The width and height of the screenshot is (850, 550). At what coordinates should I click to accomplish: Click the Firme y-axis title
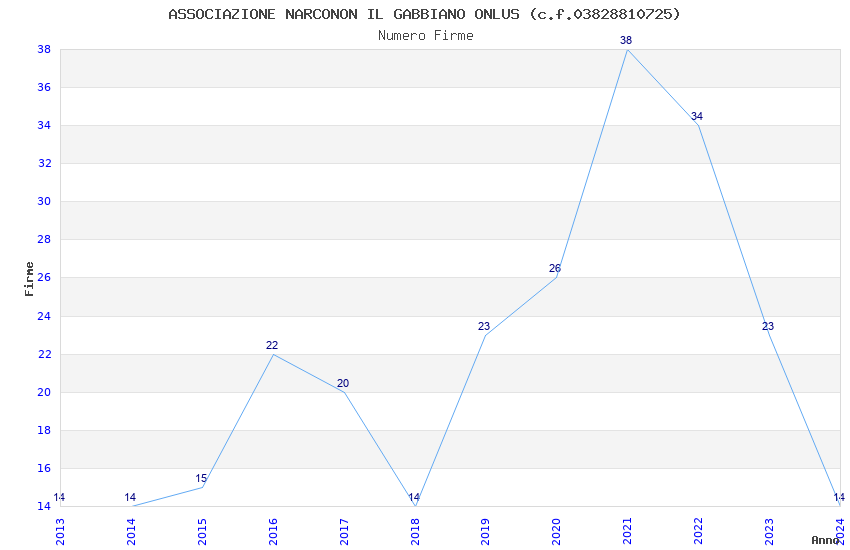click(x=29, y=279)
